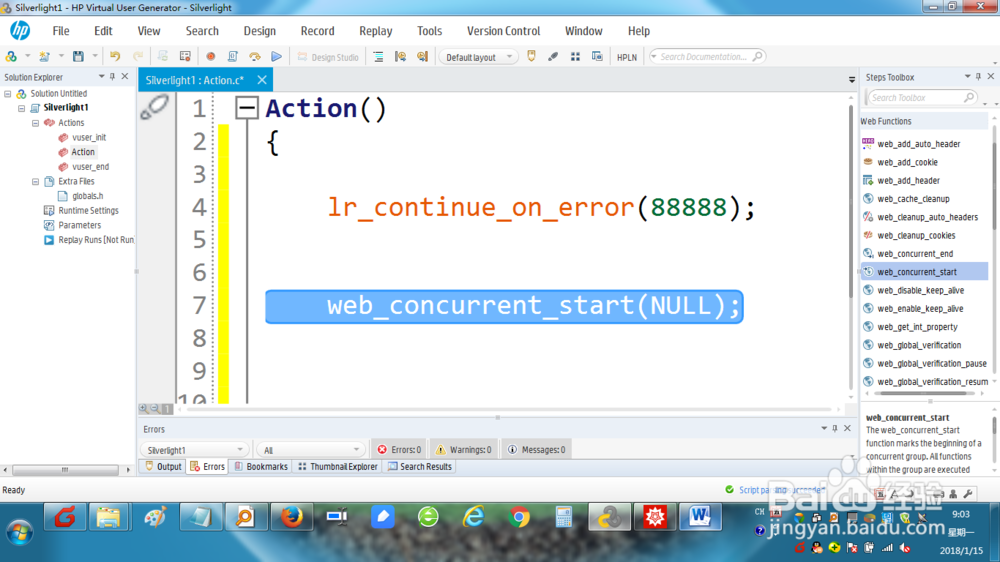Image resolution: width=1000 pixels, height=562 pixels.
Task: Open Word from the taskbar
Action: pos(700,517)
